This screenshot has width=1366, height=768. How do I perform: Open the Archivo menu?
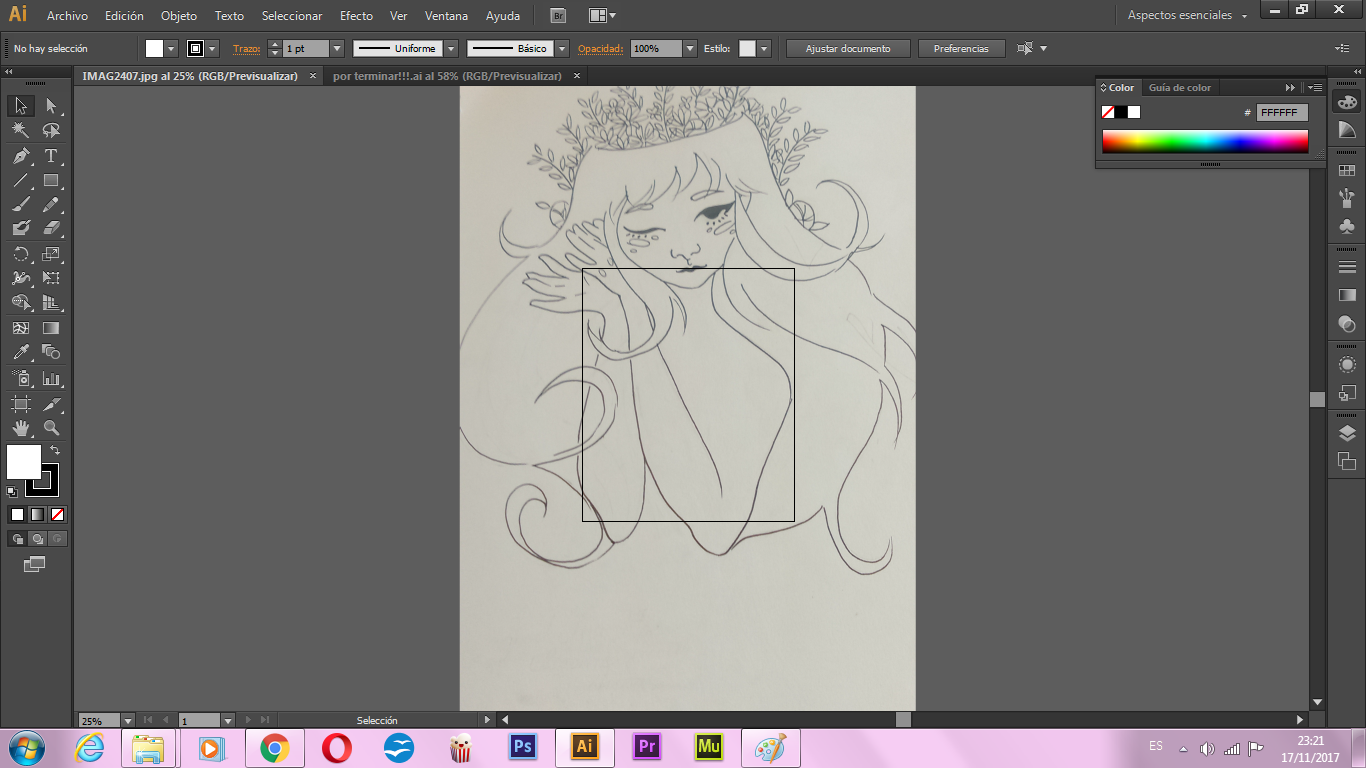[x=67, y=16]
